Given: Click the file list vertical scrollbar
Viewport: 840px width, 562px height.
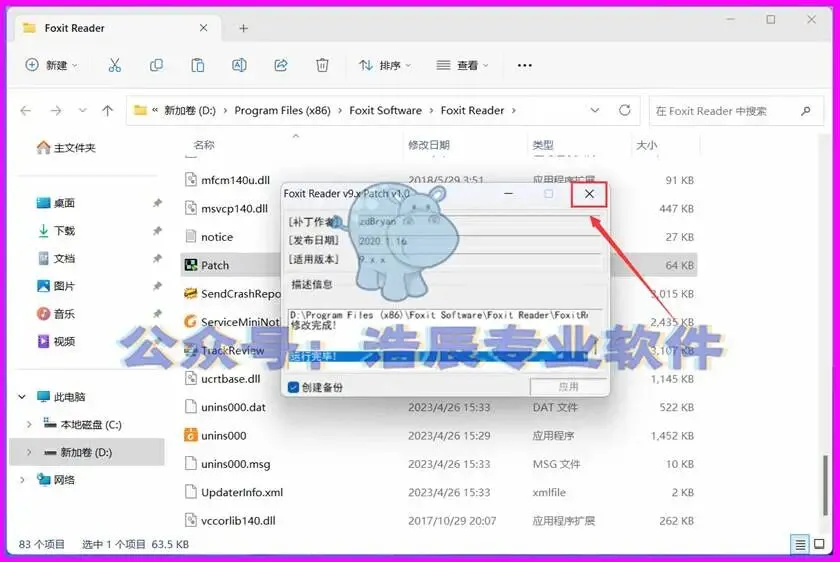Looking at the screenshot, I should click(x=826, y=485).
